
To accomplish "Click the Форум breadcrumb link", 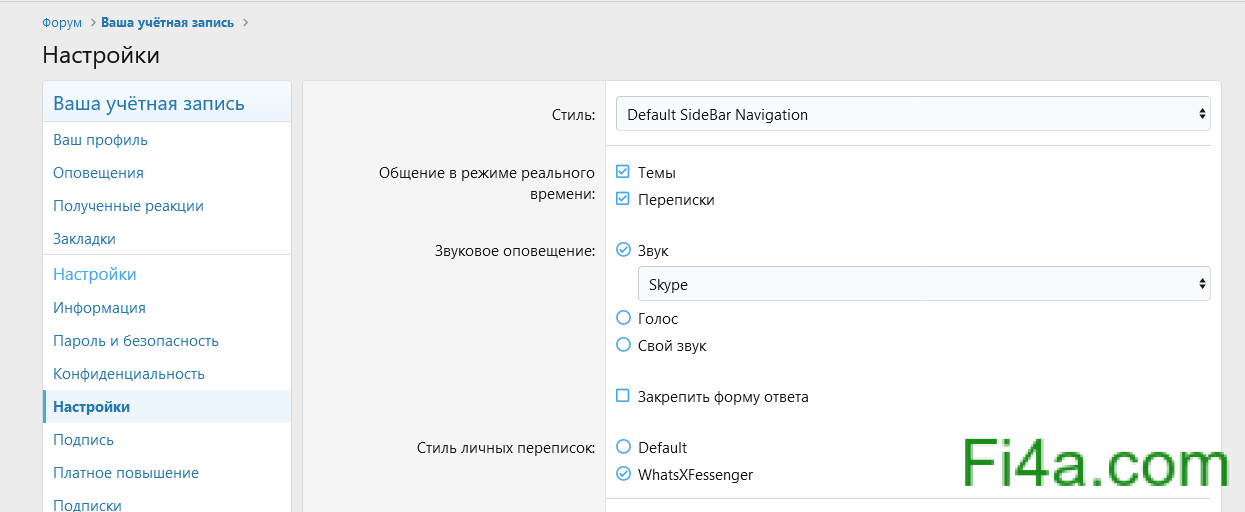I will (x=62, y=22).
